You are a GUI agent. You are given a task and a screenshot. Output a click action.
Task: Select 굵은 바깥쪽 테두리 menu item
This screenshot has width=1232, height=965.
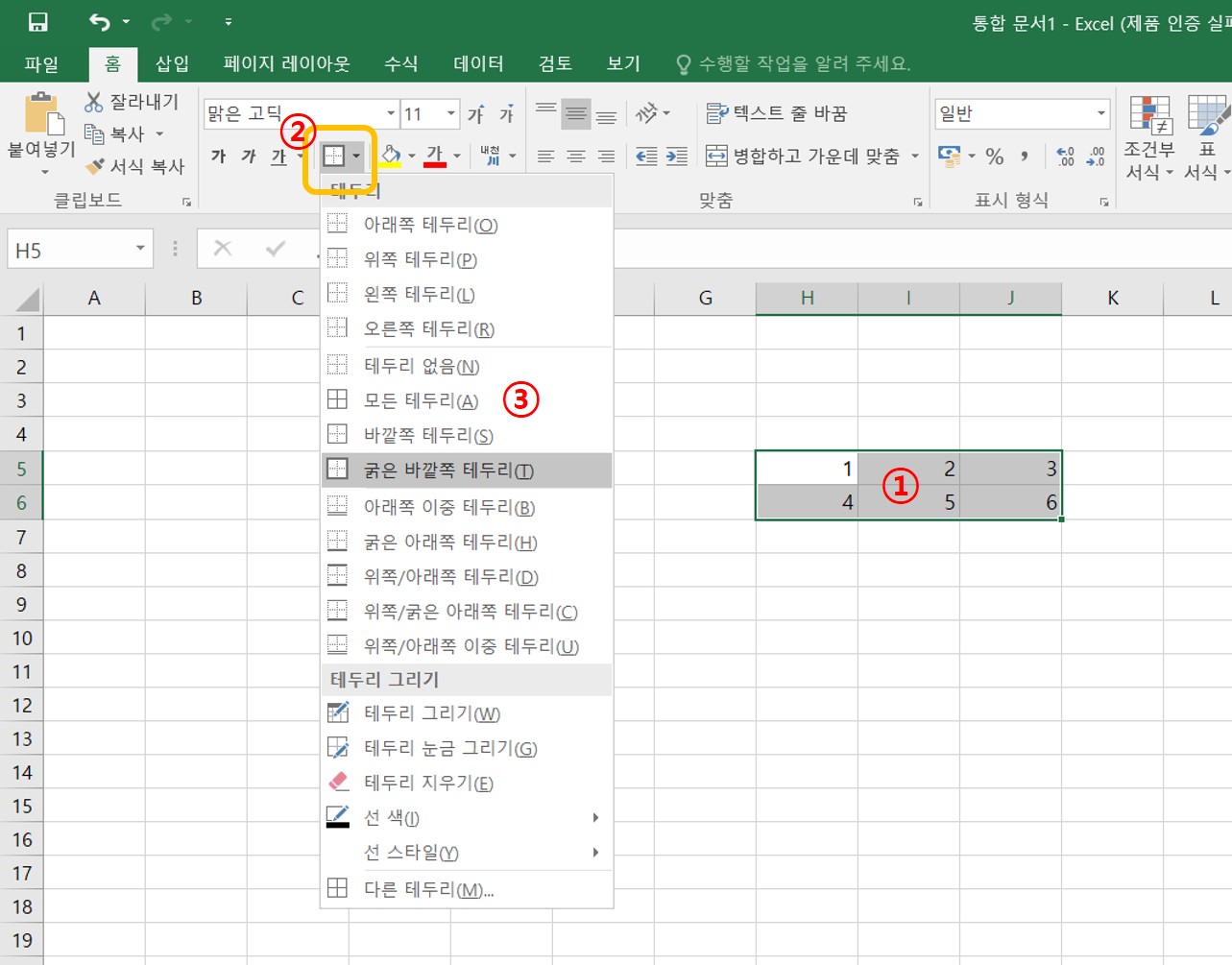[467, 470]
